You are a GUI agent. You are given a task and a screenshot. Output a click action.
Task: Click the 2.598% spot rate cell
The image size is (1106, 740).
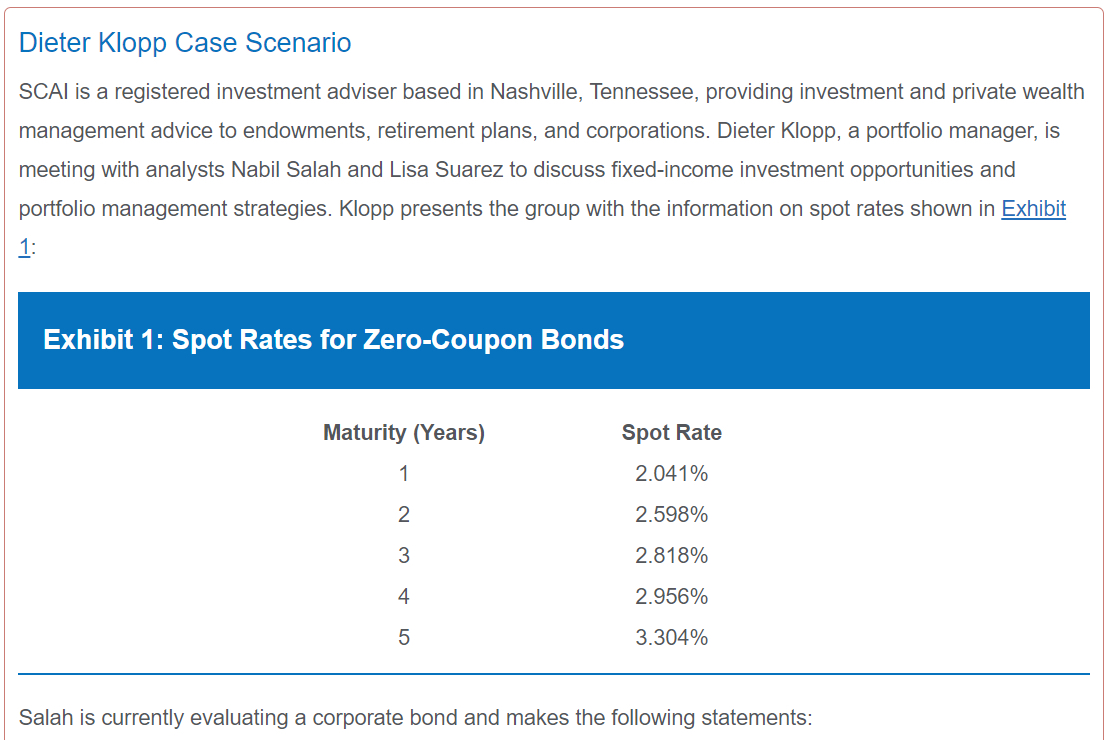coord(671,515)
